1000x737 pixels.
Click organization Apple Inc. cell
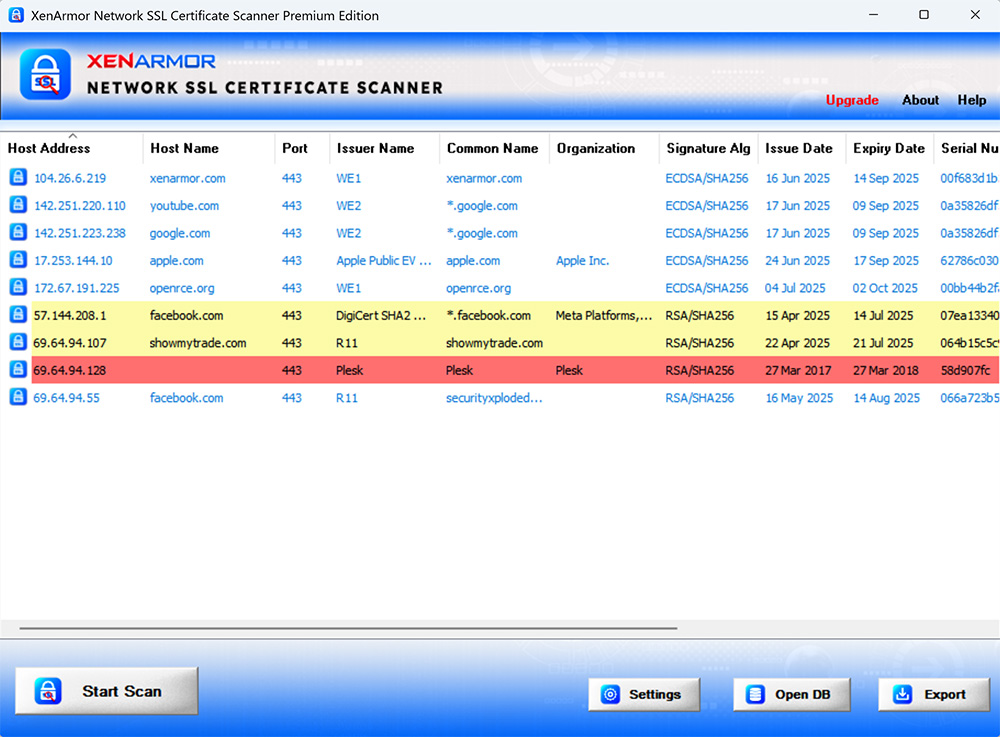[582, 261]
